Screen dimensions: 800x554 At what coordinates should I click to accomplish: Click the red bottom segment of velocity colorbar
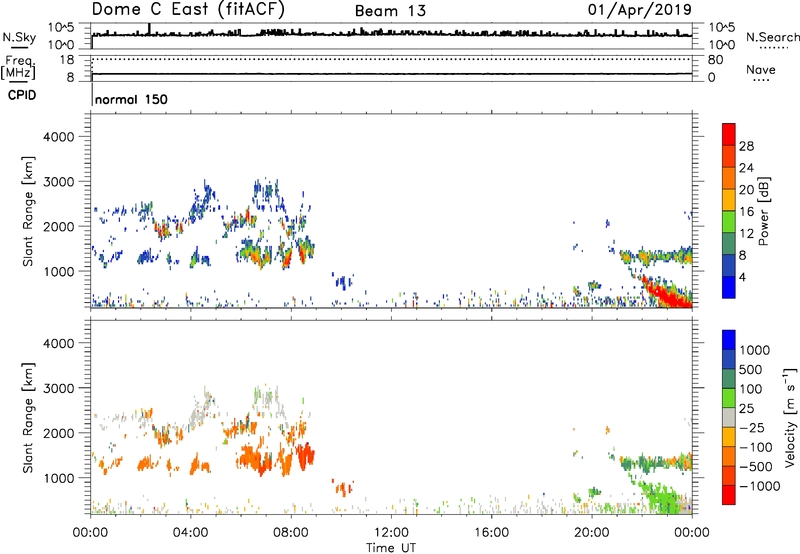pyautogui.click(x=729, y=495)
